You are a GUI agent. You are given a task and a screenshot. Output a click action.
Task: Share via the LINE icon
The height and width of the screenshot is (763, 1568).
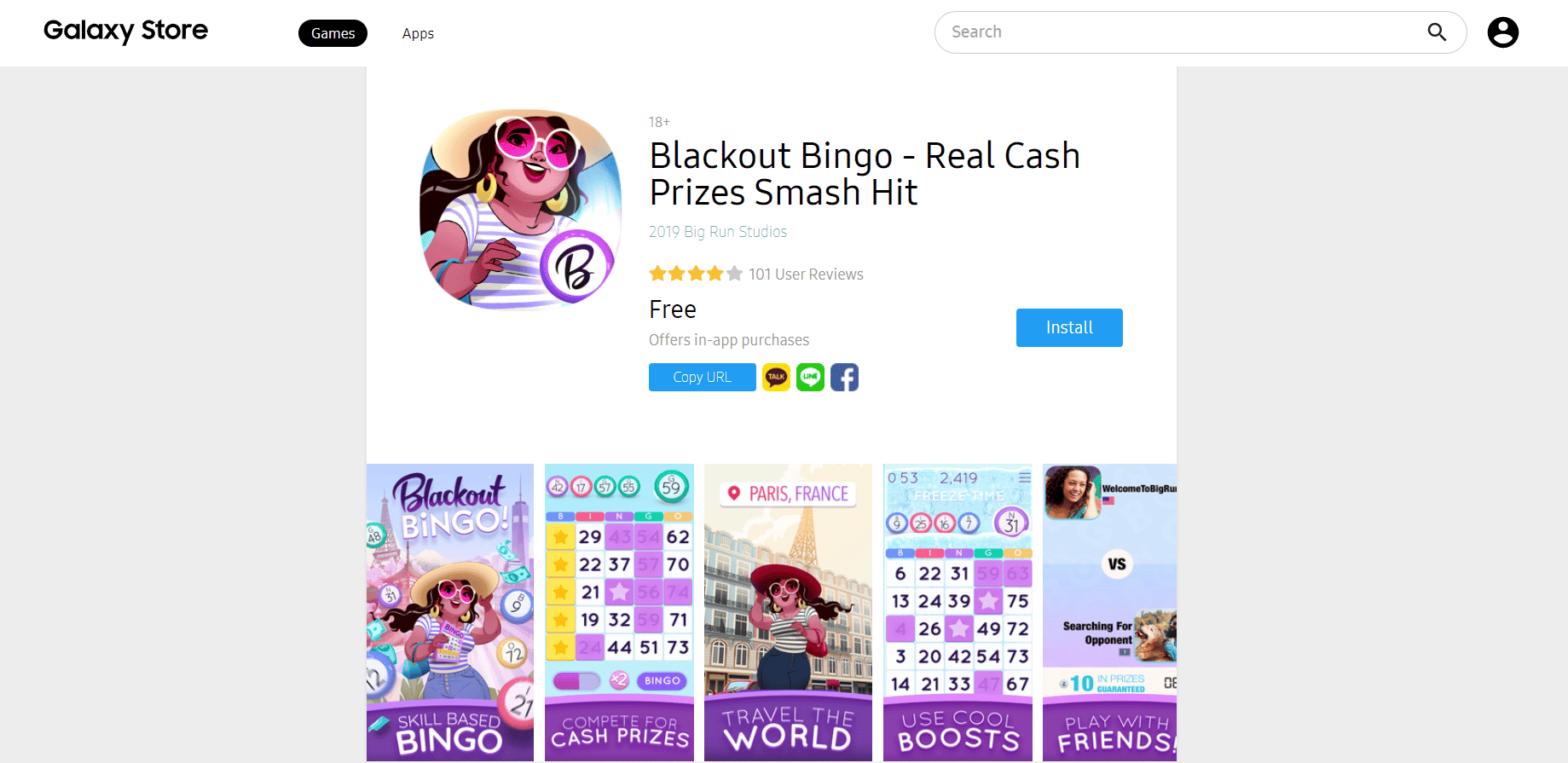pos(810,377)
